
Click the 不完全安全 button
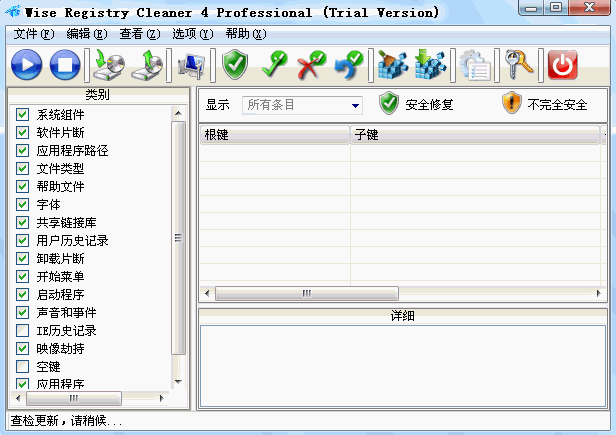pos(543,104)
